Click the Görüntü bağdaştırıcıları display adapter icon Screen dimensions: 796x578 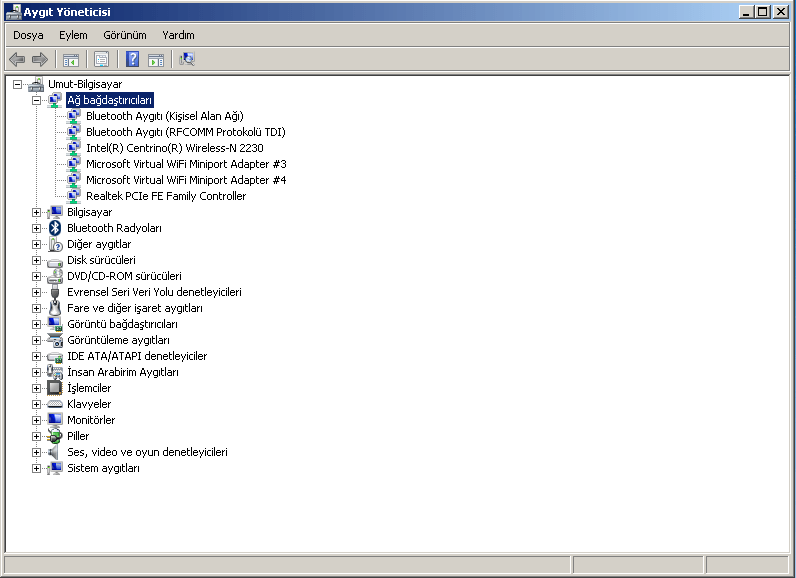click(55, 324)
